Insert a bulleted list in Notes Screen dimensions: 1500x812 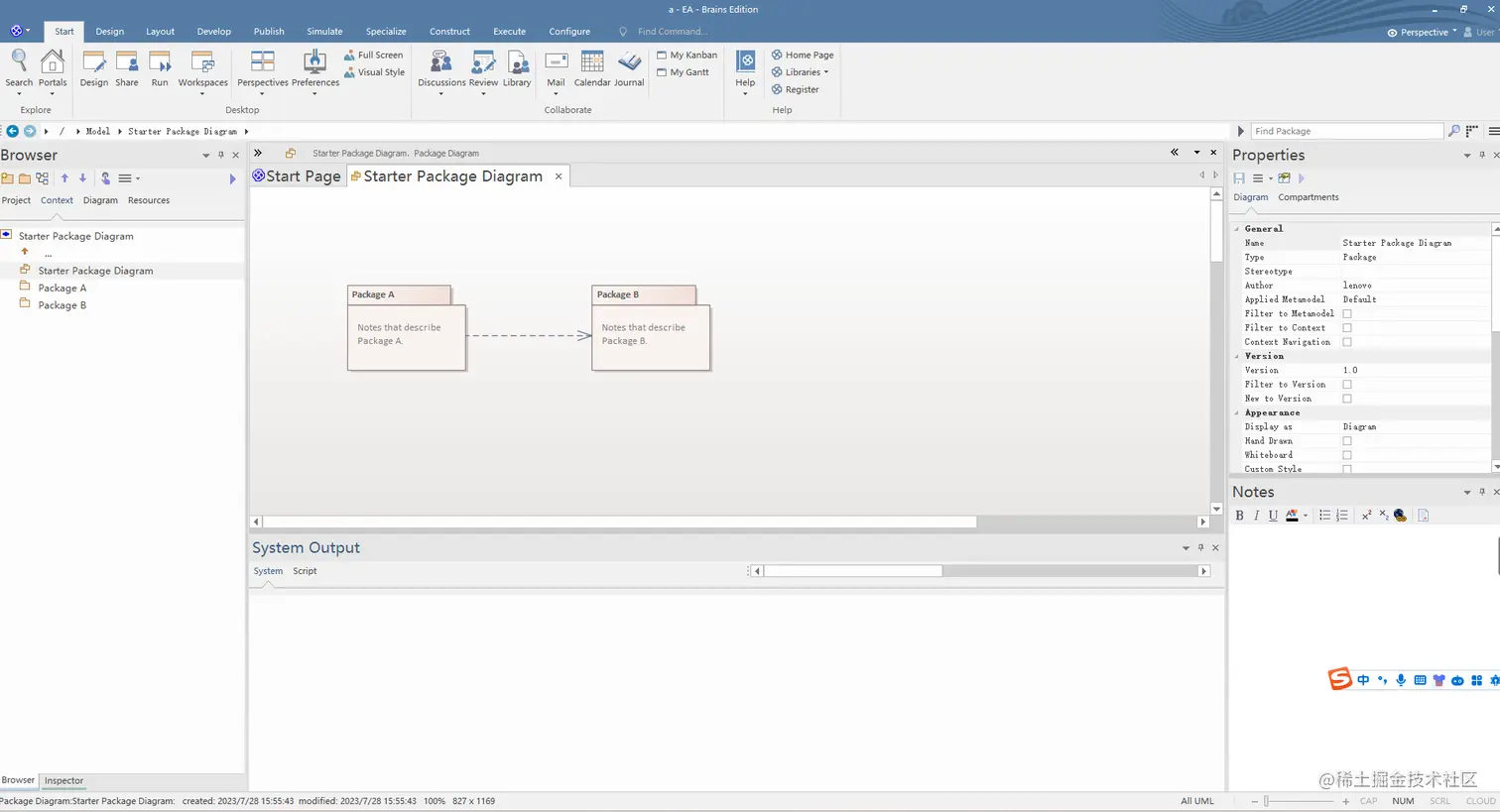tap(1324, 516)
